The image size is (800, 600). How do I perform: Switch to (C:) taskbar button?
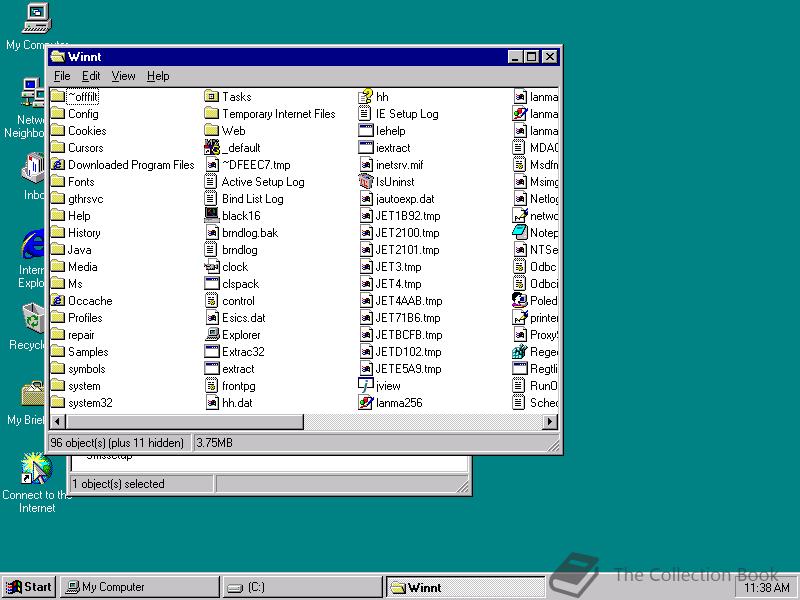[x=302, y=587]
